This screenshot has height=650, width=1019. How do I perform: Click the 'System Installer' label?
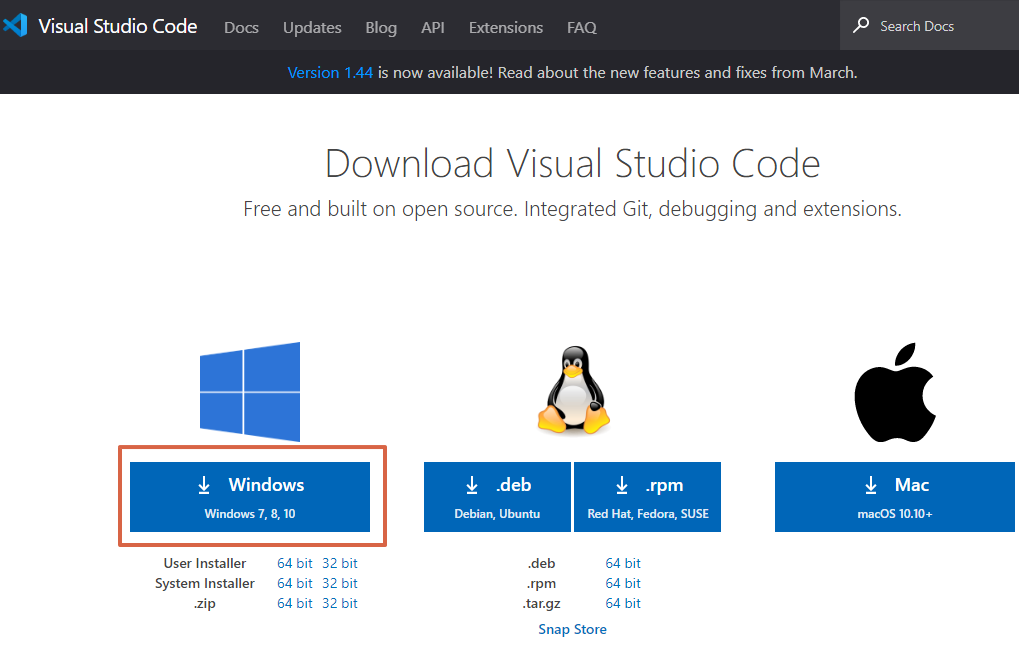tap(205, 583)
